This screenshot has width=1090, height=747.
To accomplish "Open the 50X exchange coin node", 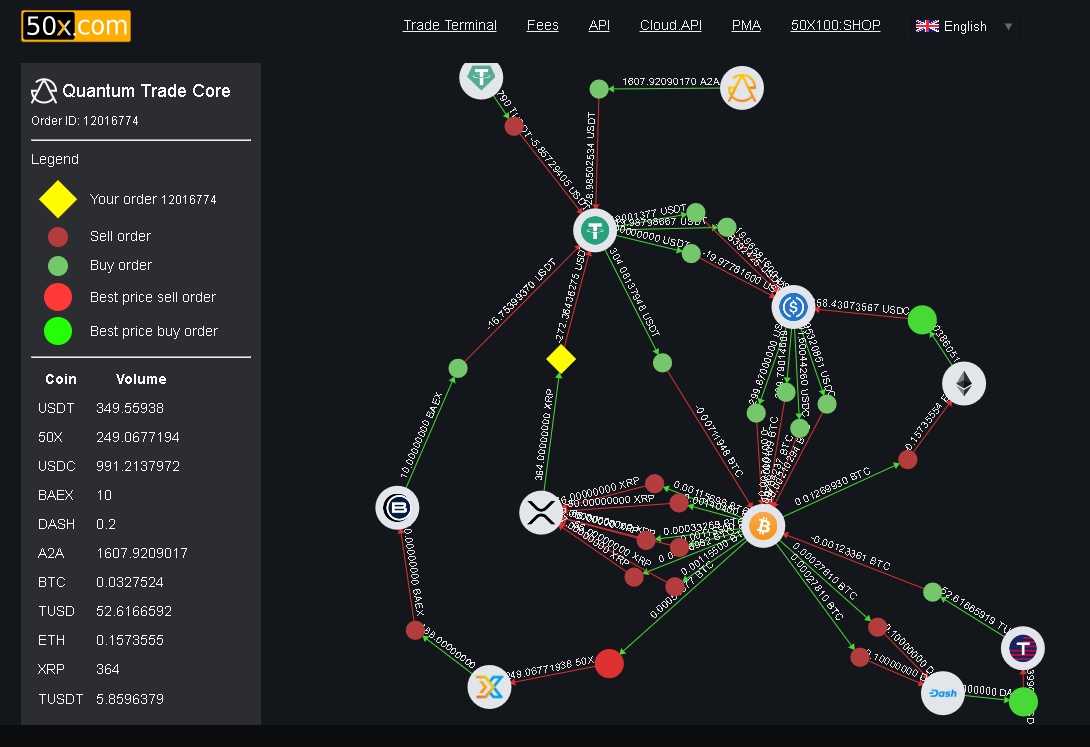I will click(489, 687).
